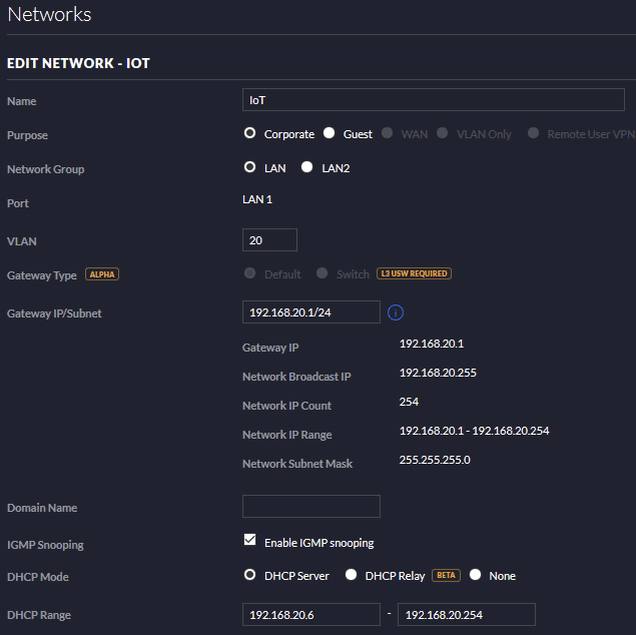This screenshot has height=635, width=636.
Task: Select Guest as network purpose
Action: 328,134
